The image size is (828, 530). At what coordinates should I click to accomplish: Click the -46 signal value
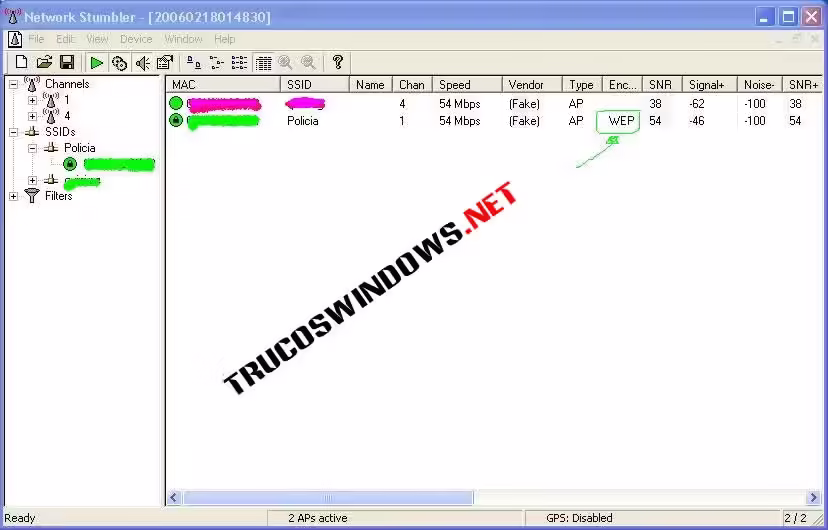[x=697, y=121]
